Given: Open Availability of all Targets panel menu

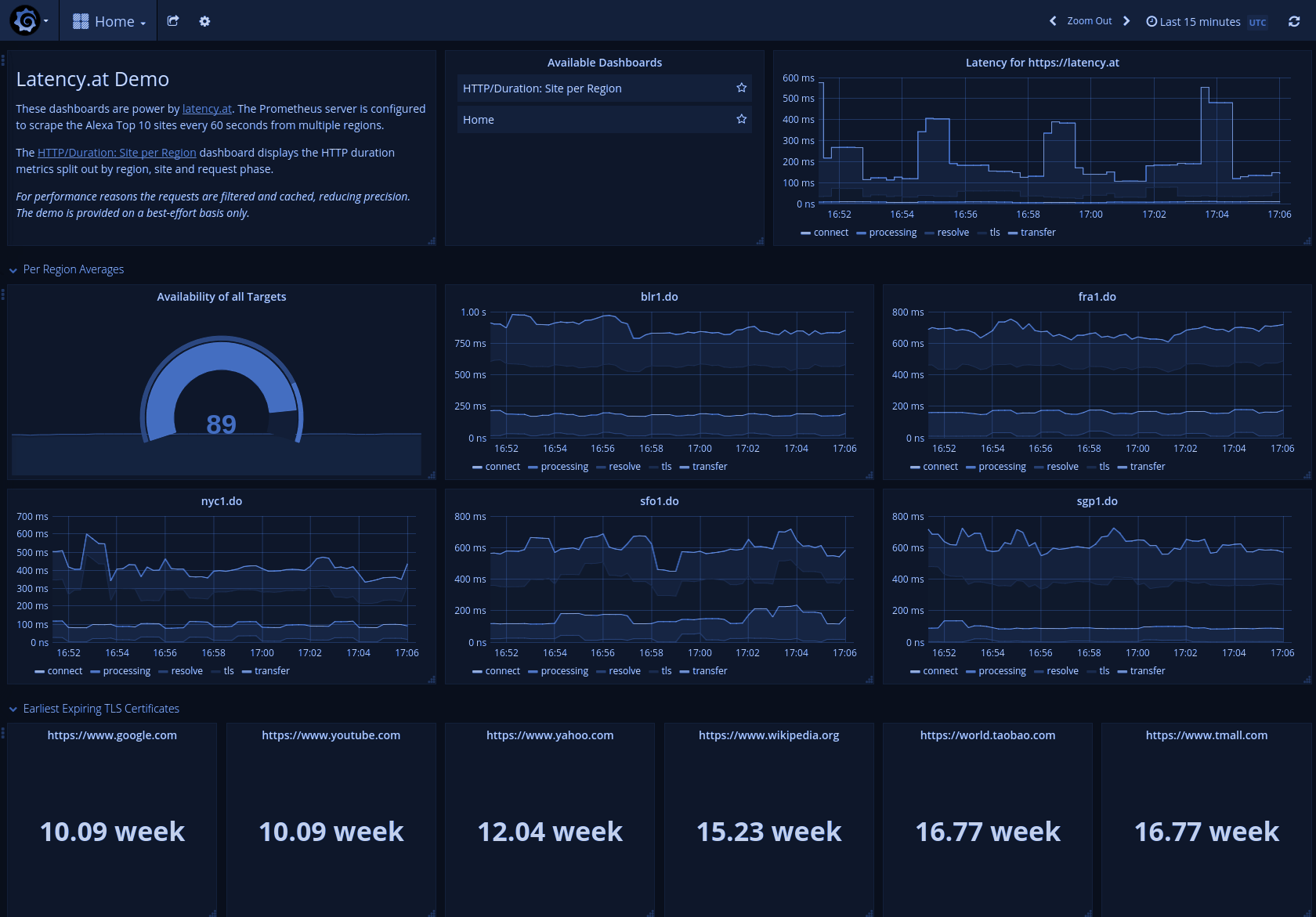Looking at the screenshot, I should pos(222,297).
